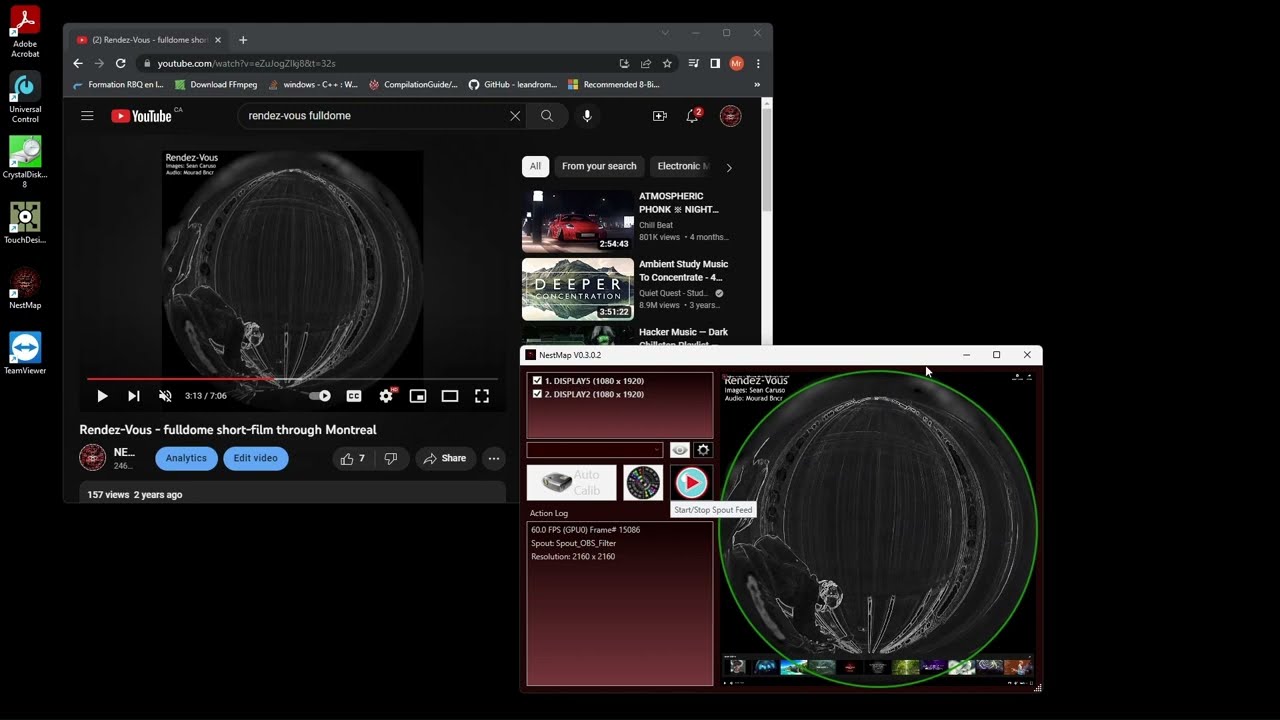Viewport: 1280px width, 720px height.
Task: Enter full screen on the video
Action: tap(482, 396)
